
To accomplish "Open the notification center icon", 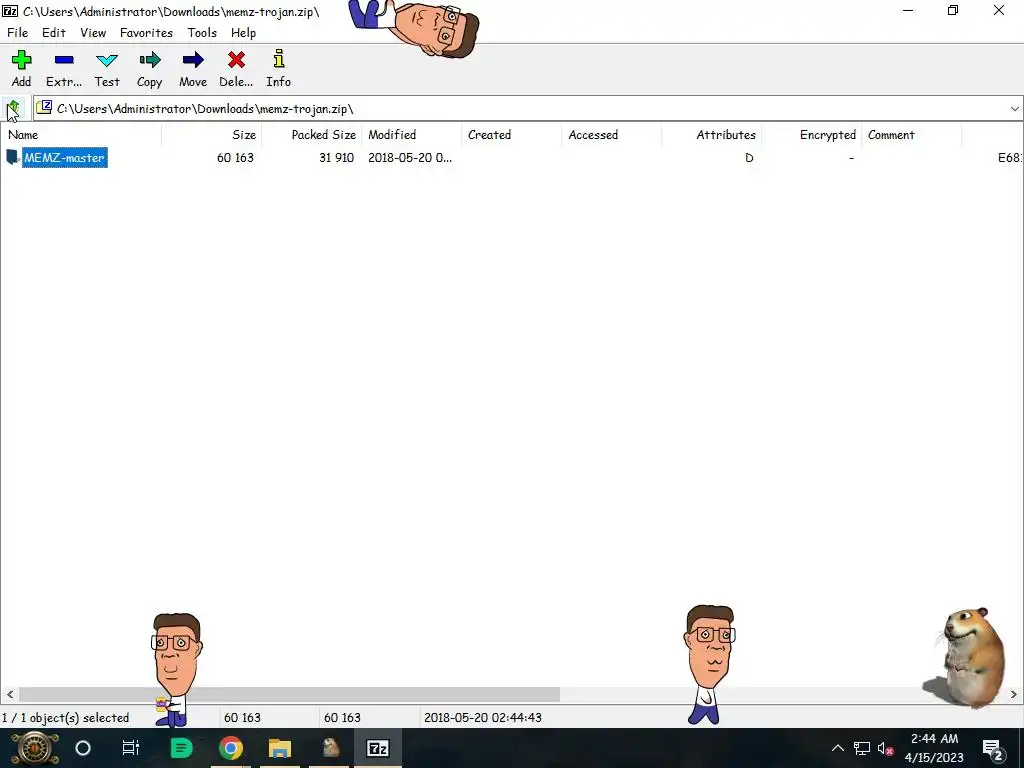I will pos(993,748).
